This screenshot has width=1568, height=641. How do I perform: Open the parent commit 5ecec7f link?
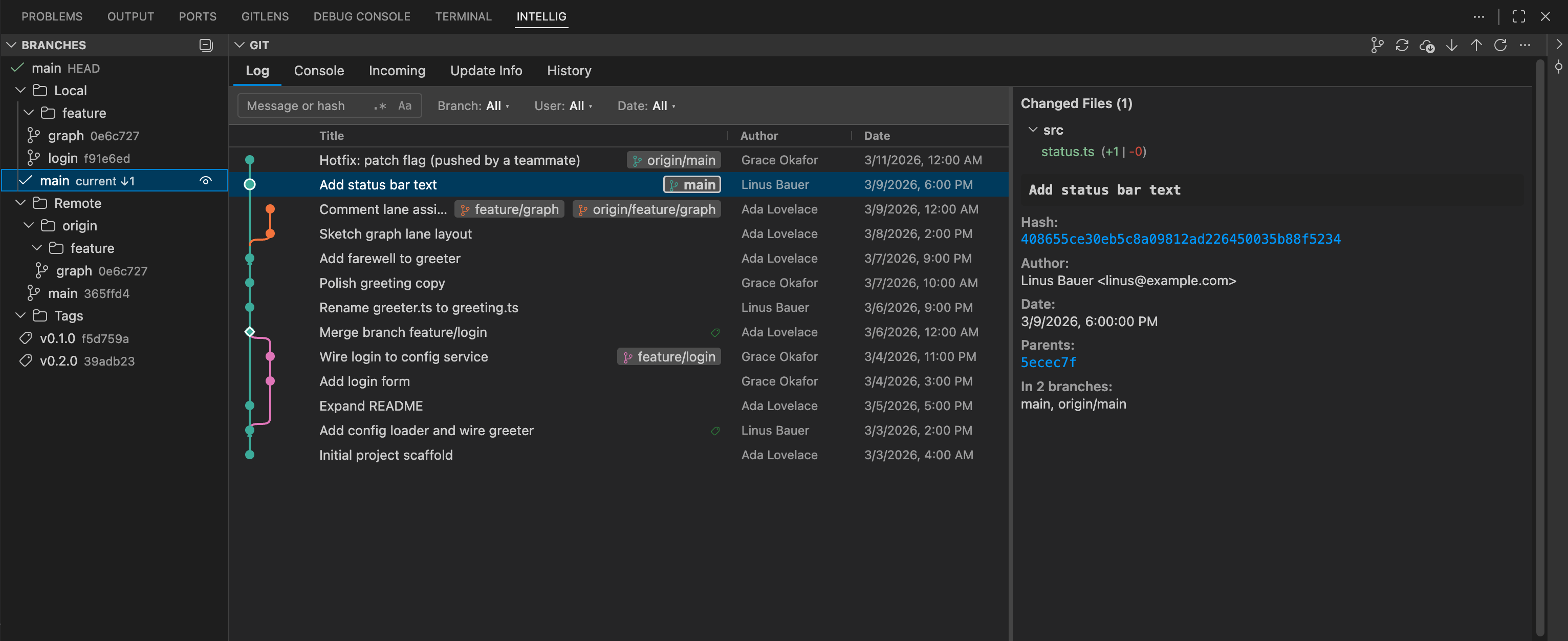tap(1048, 363)
